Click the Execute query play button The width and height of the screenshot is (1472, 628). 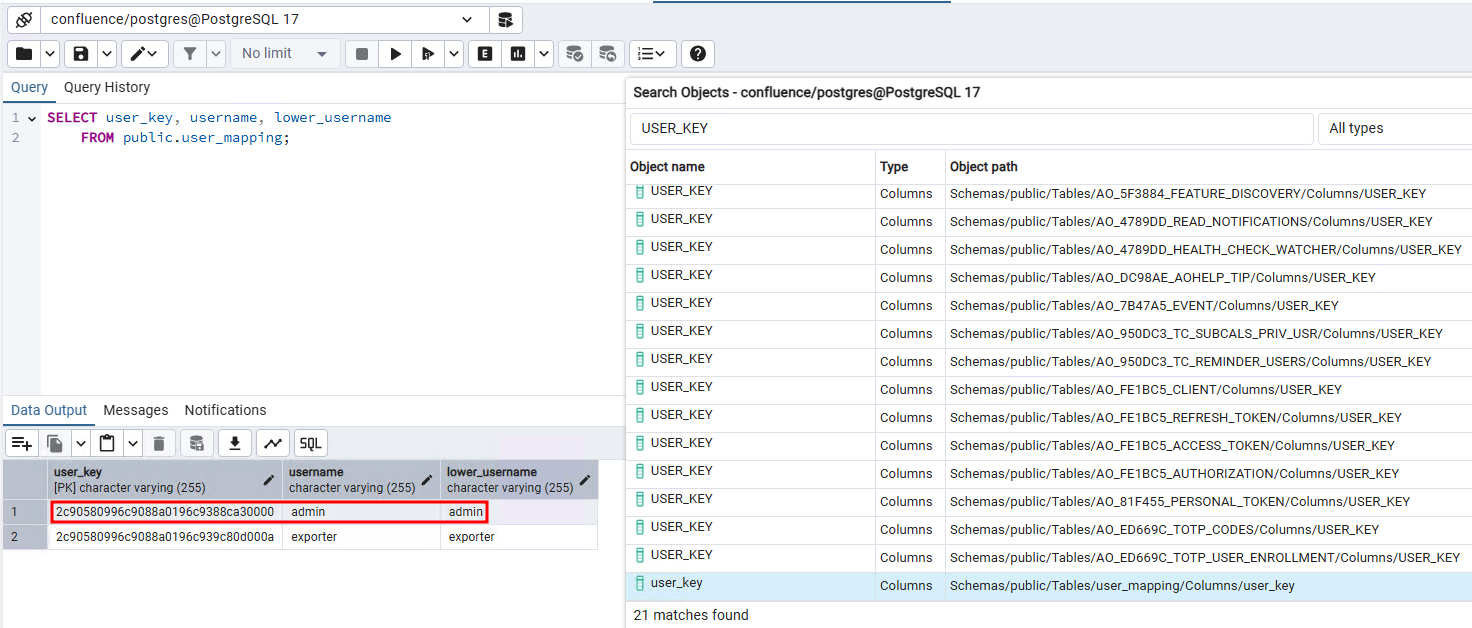tap(396, 54)
